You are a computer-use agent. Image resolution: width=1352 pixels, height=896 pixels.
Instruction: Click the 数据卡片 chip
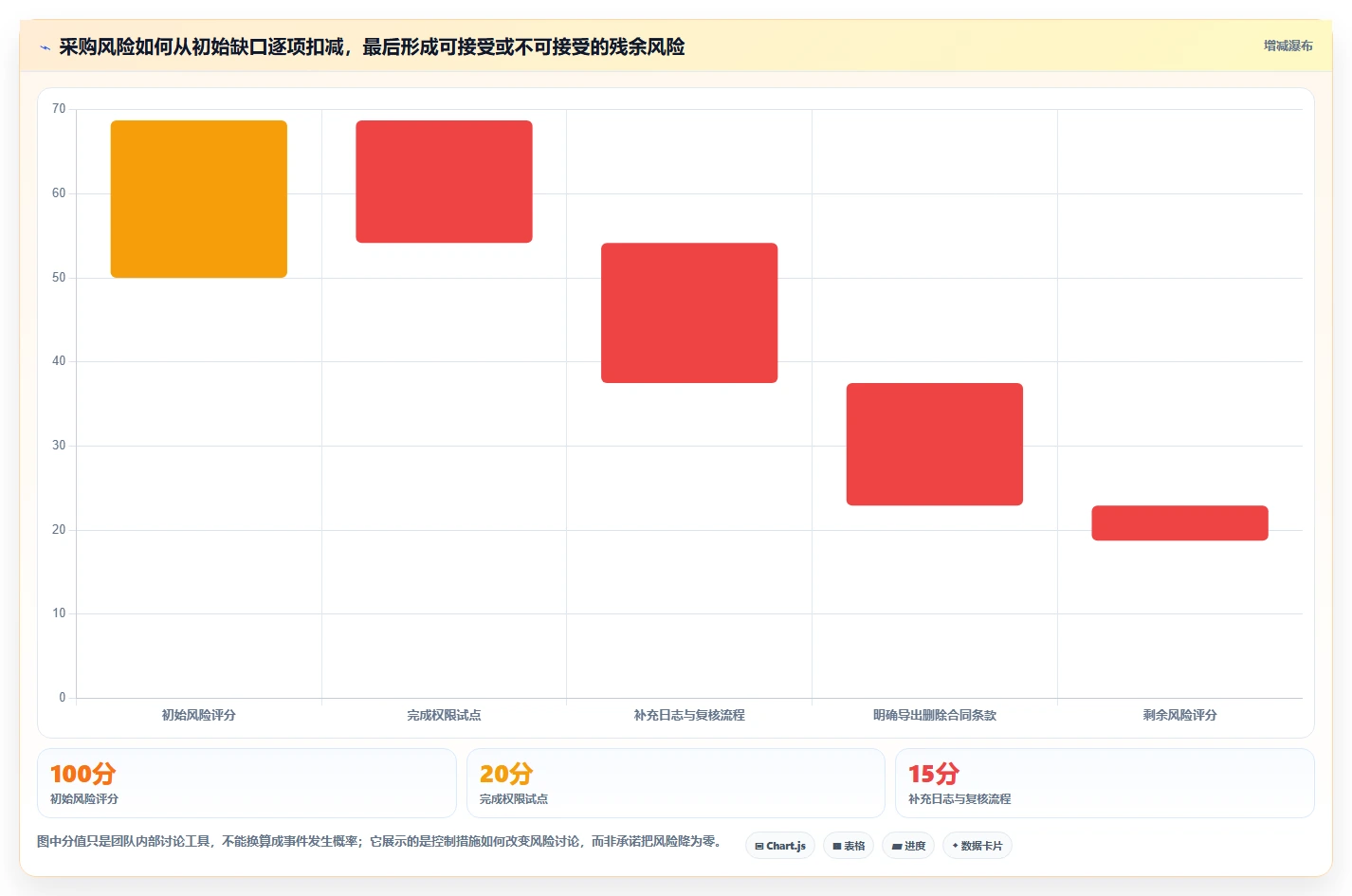tap(977, 846)
